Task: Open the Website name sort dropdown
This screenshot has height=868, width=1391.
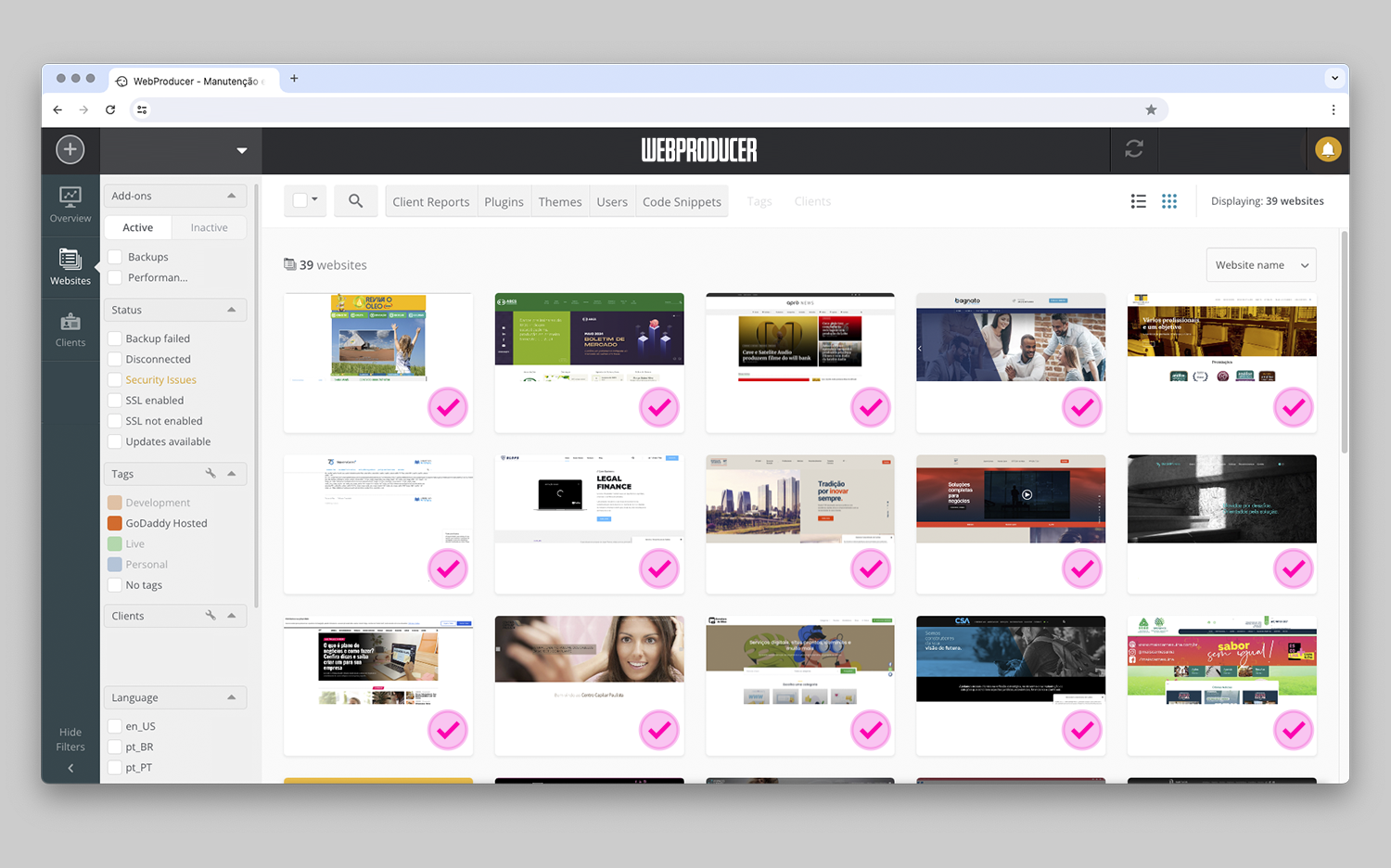Action: [x=1261, y=265]
